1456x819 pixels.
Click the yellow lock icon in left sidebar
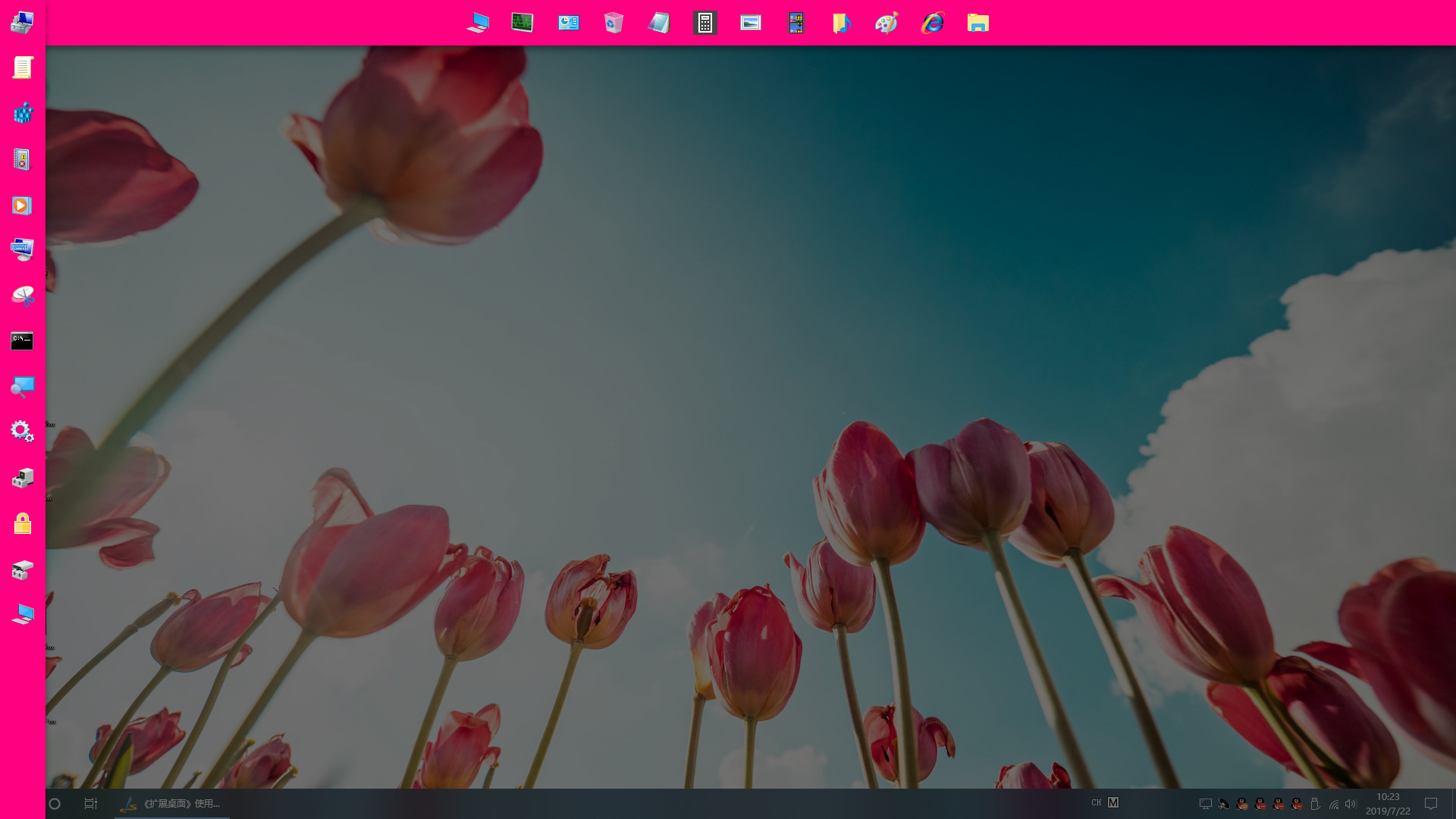(x=22, y=523)
